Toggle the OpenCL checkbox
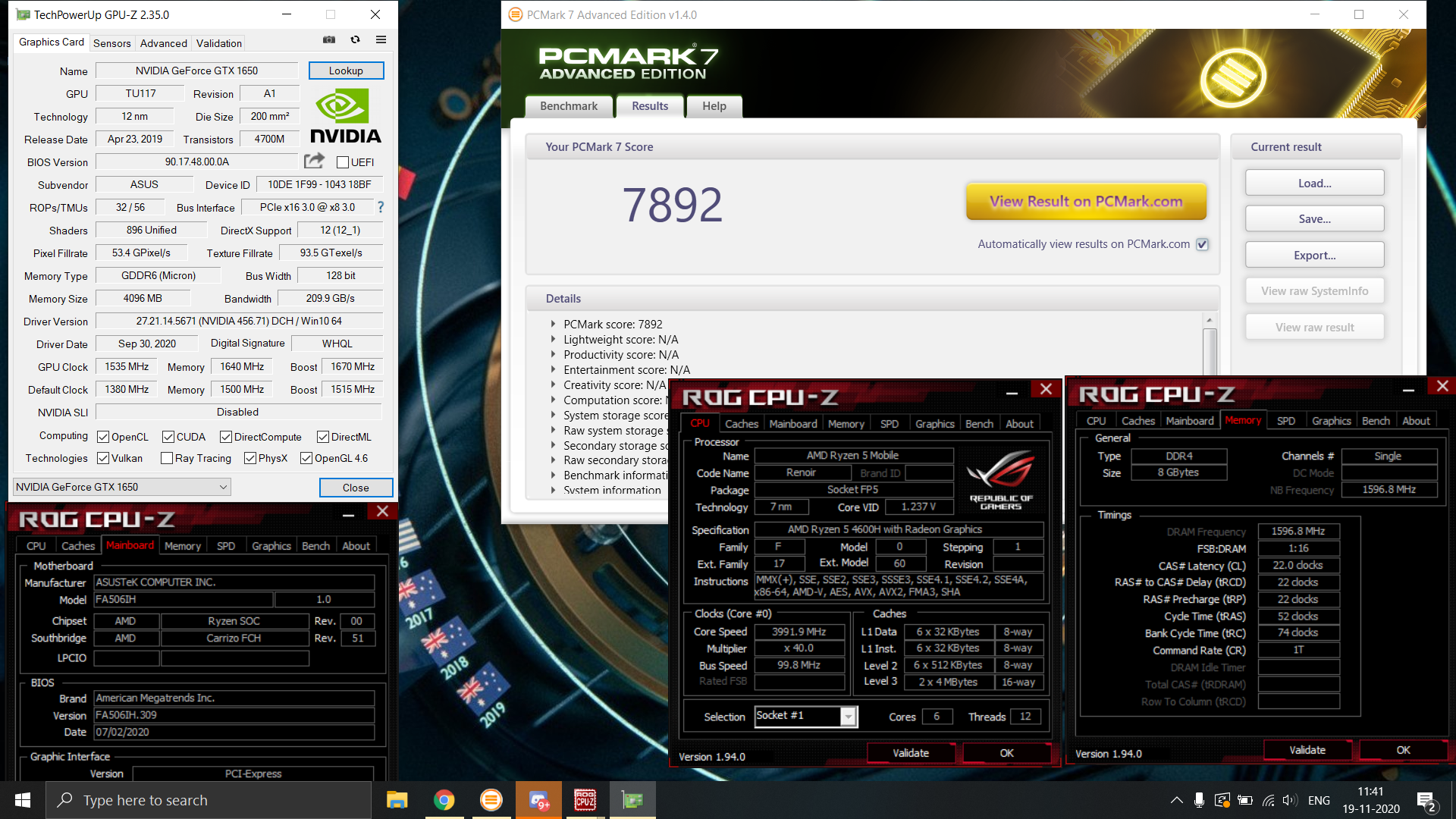This screenshot has height=819, width=1456. pyautogui.click(x=103, y=437)
